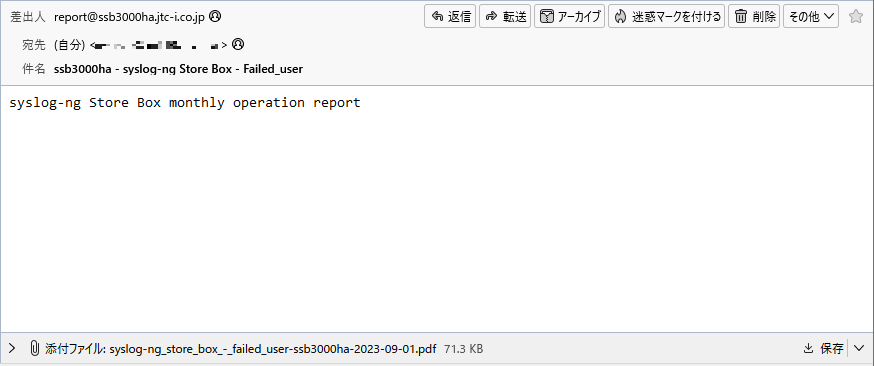
Task: Click the flame icon for junk marking
Action: [620, 17]
